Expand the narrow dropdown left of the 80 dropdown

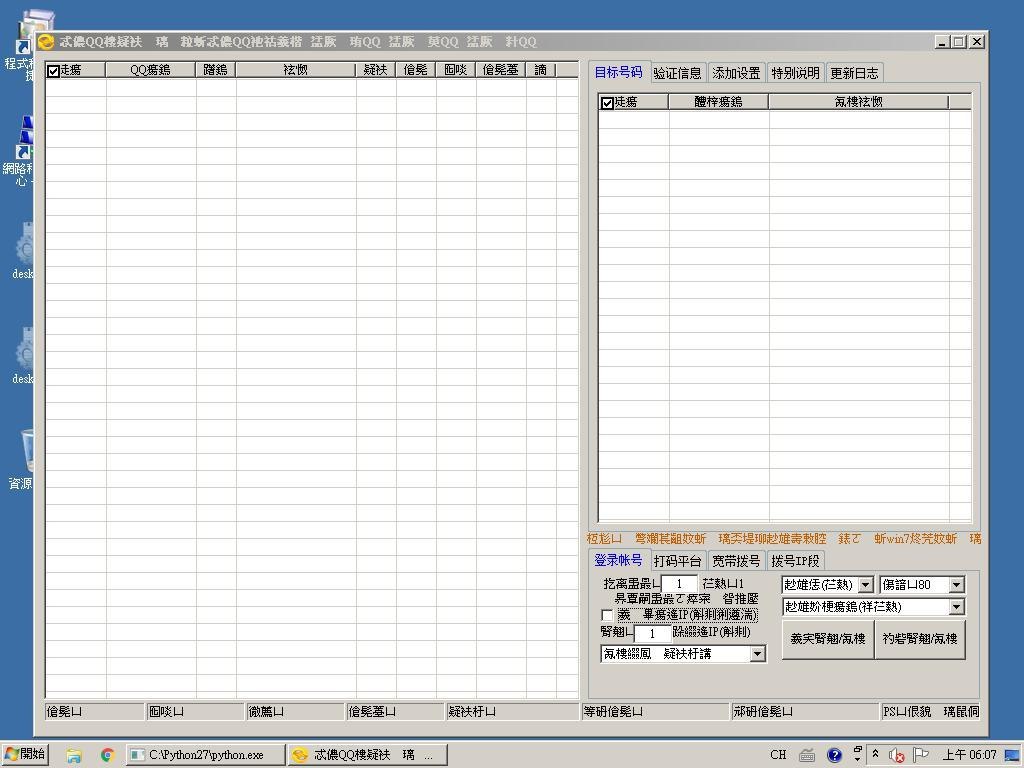pyautogui.click(x=865, y=584)
